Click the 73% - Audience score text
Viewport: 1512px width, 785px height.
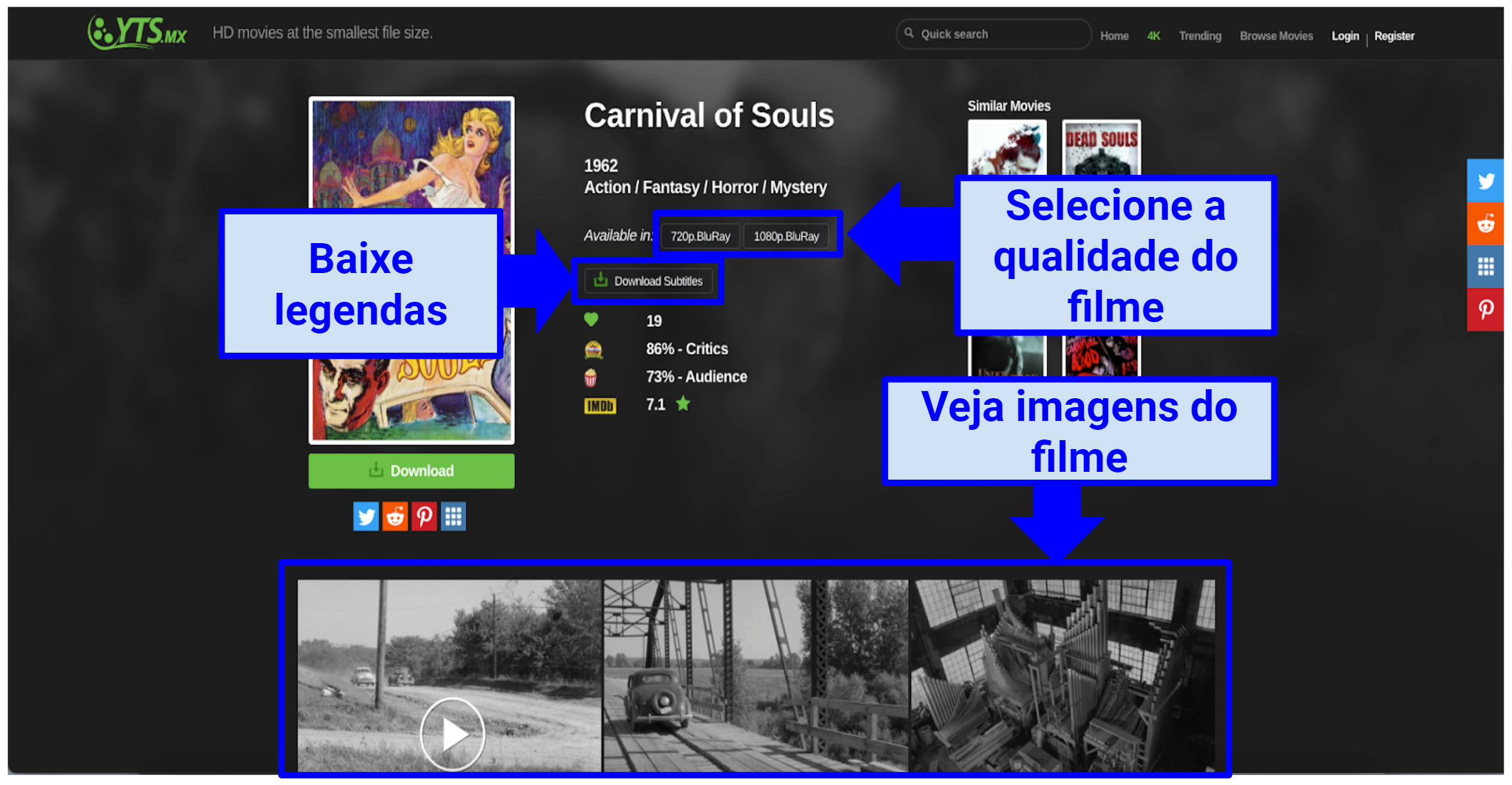696,377
